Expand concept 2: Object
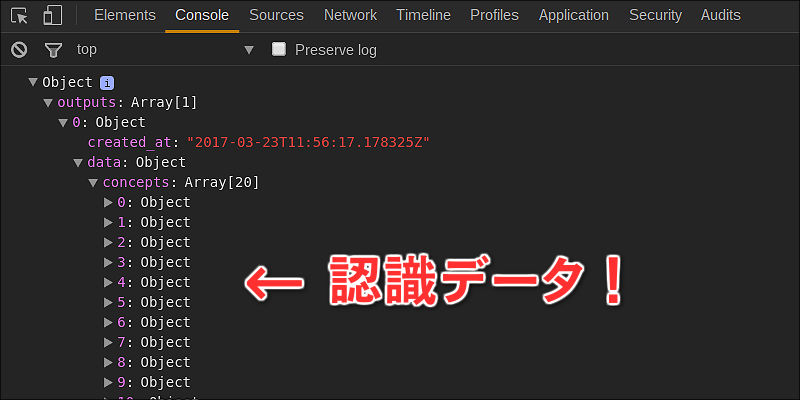The image size is (800, 400). 108,242
